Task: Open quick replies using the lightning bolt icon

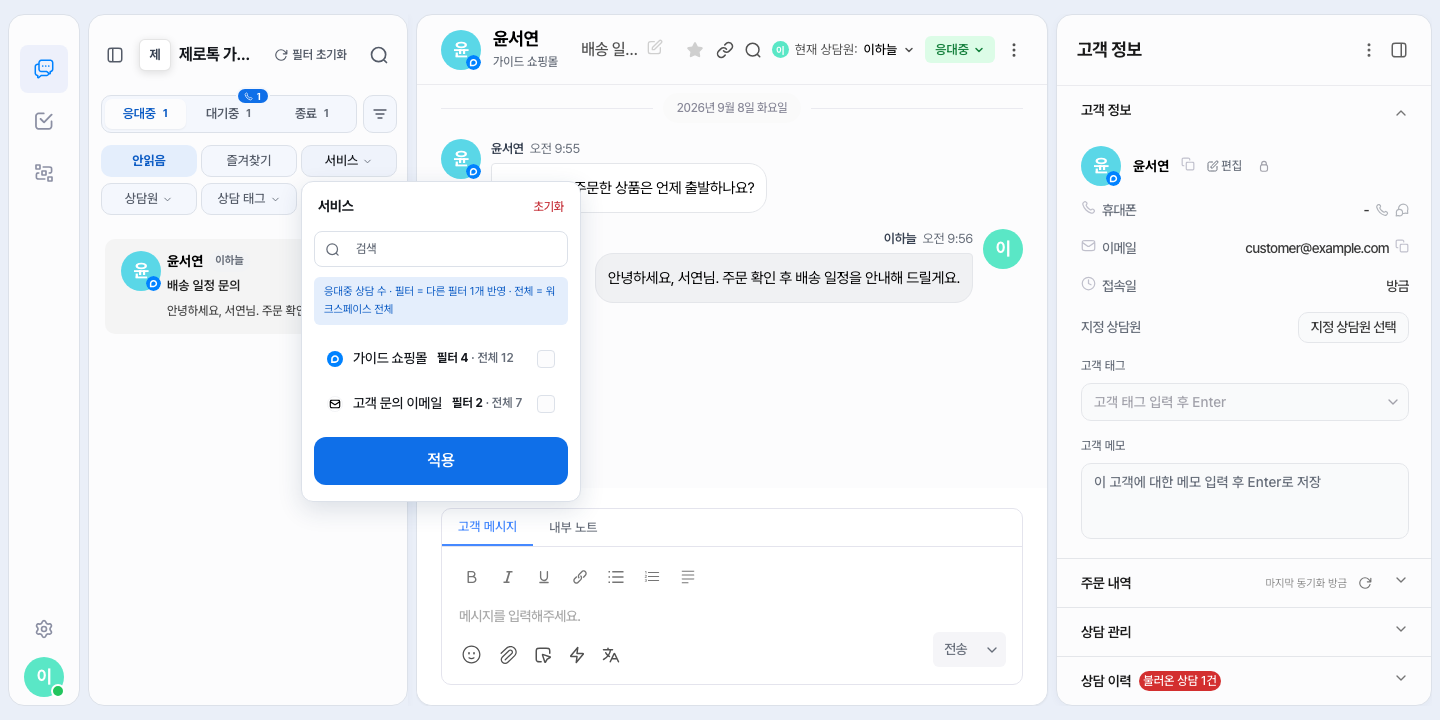Action: [x=577, y=655]
